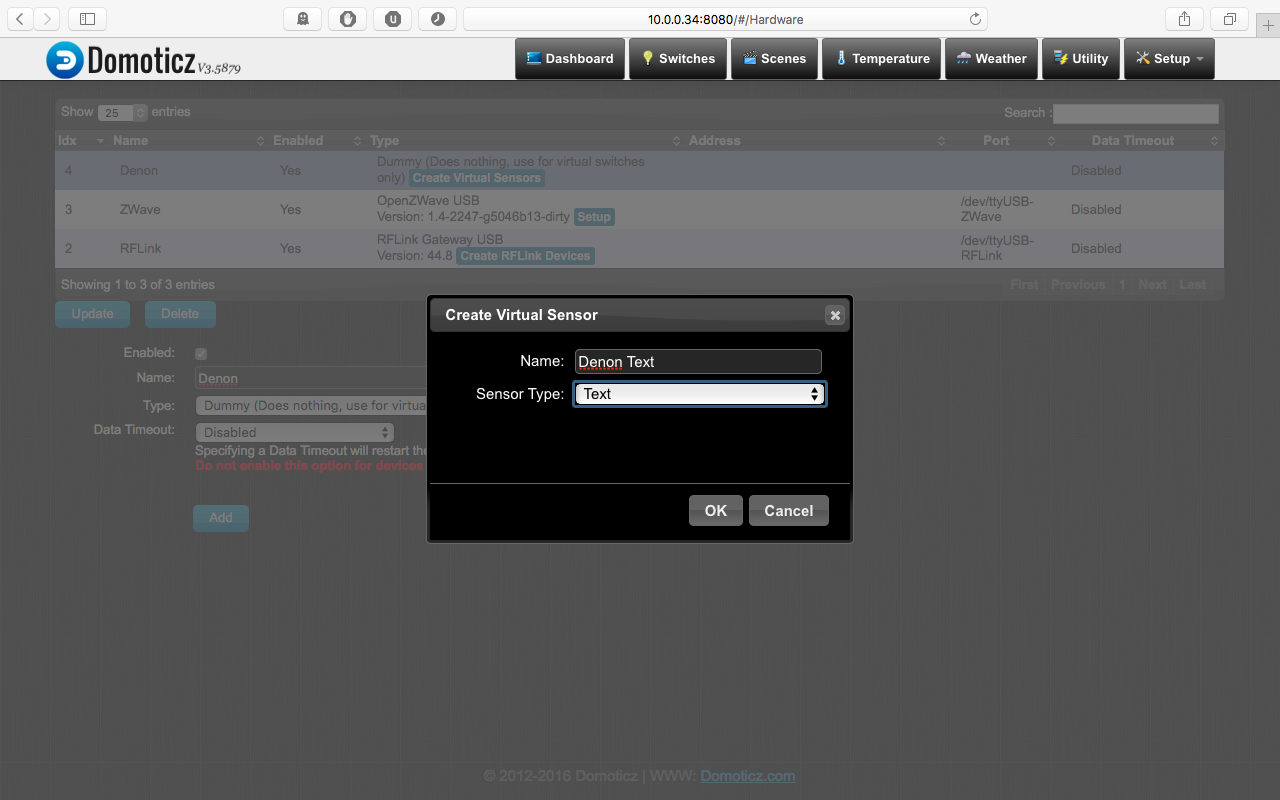Select page 1 in pagination
This screenshot has width=1280, height=800.
click(1122, 285)
